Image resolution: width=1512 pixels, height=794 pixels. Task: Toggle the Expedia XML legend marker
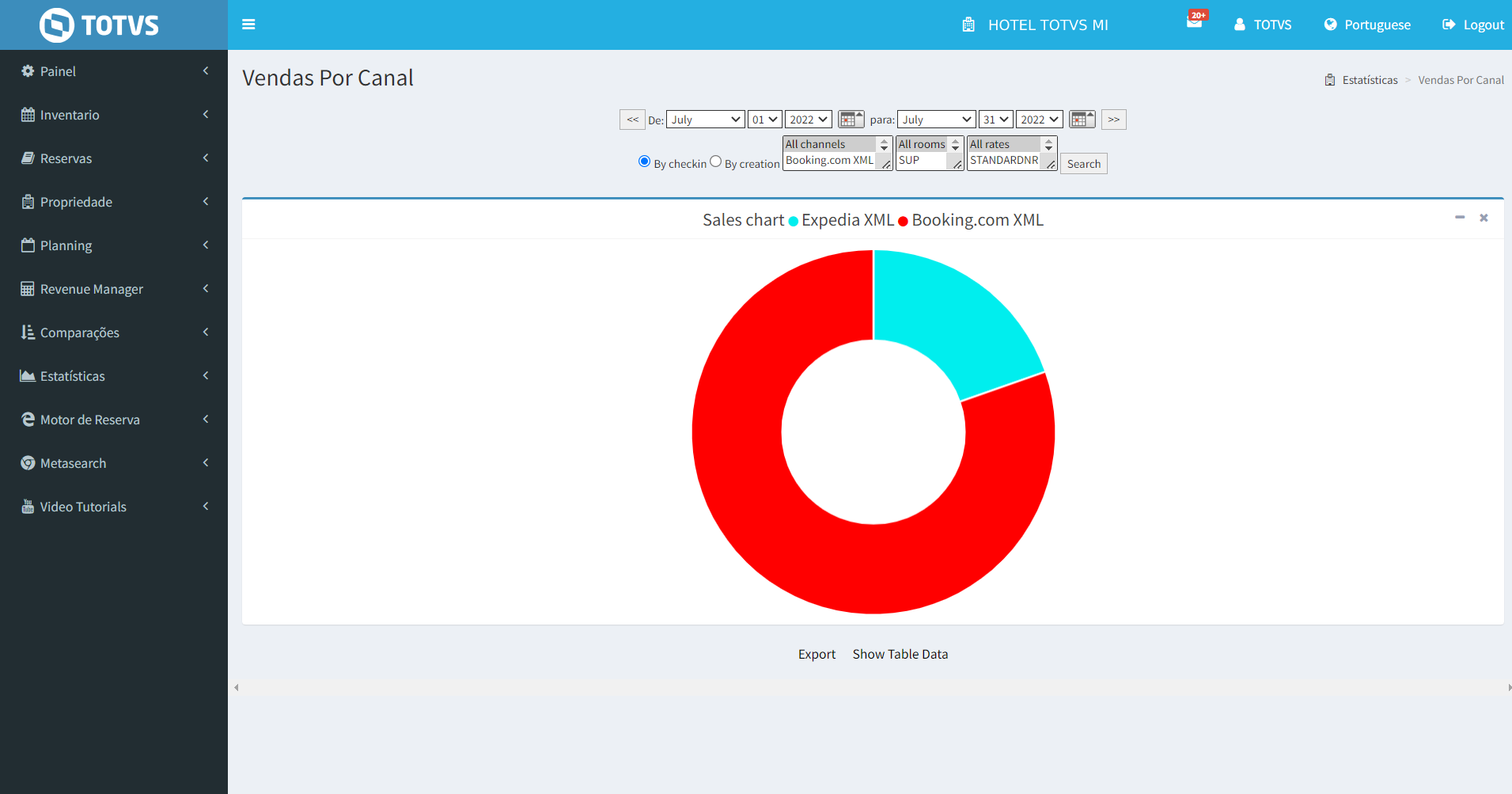pos(794,222)
